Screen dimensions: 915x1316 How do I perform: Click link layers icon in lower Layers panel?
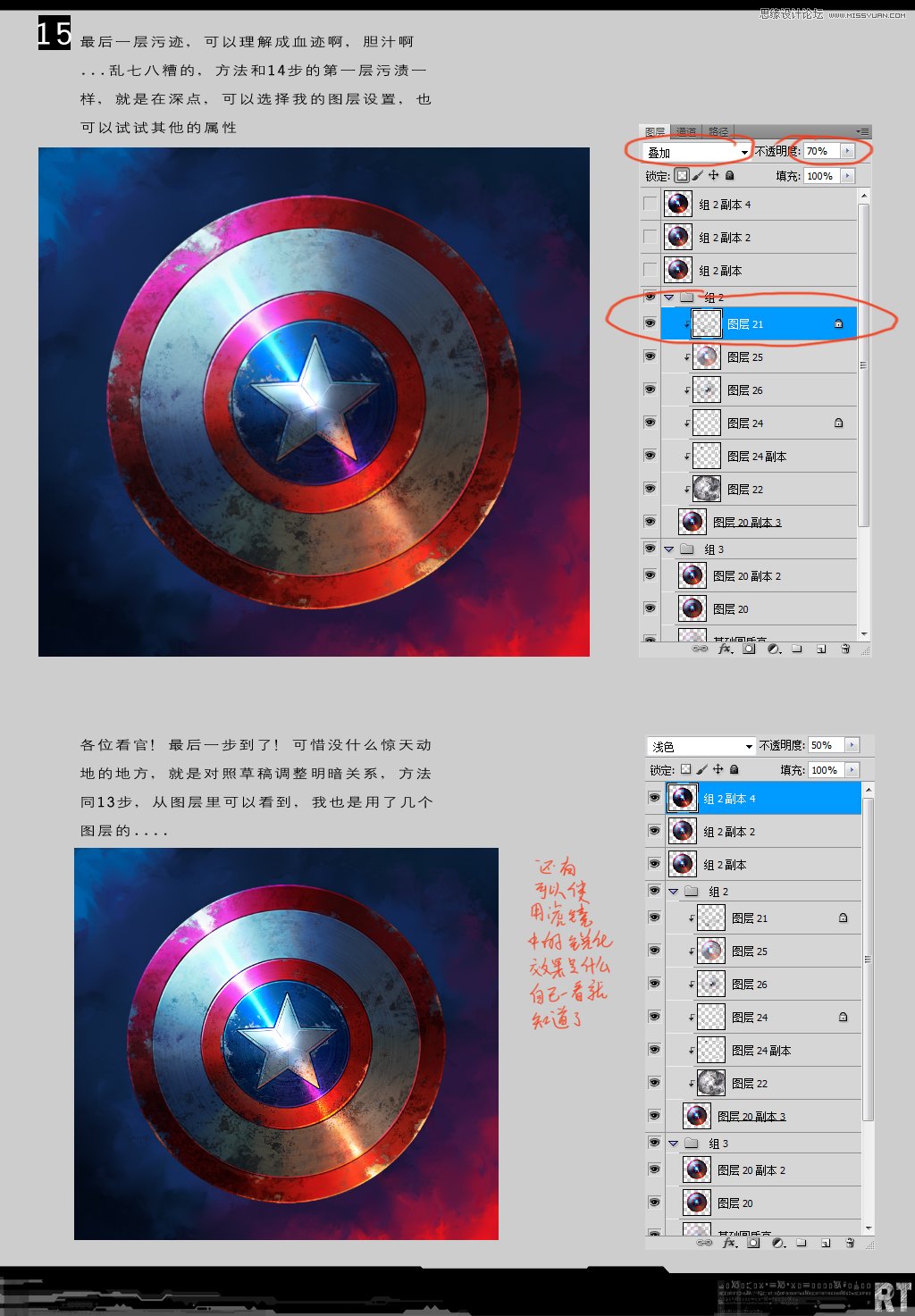point(705,1242)
